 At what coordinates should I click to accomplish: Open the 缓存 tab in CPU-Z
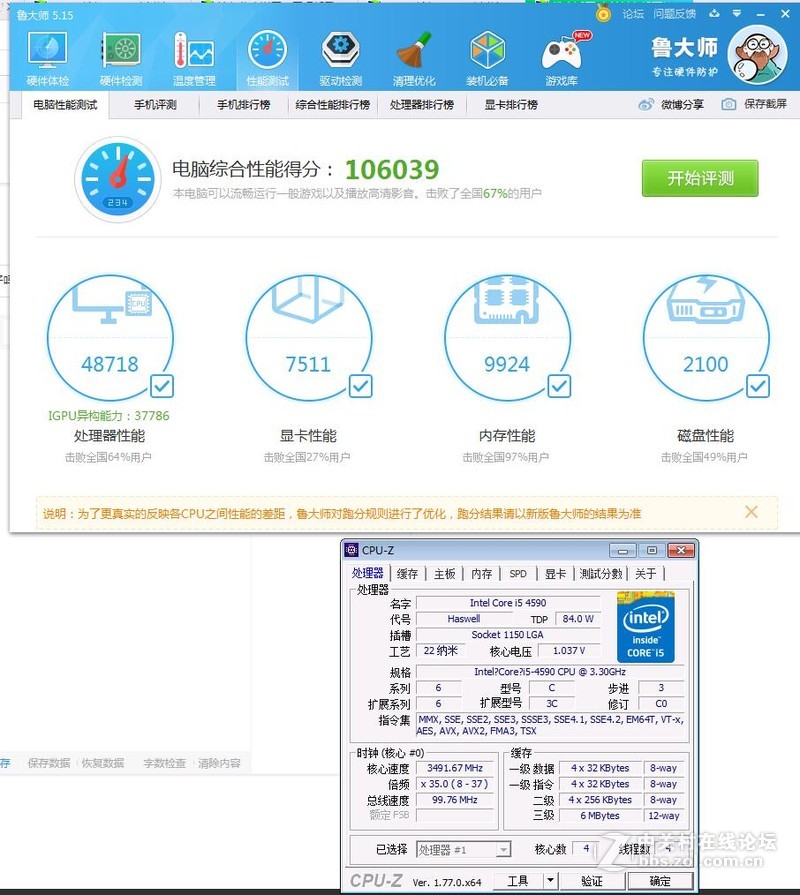click(407, 574)
